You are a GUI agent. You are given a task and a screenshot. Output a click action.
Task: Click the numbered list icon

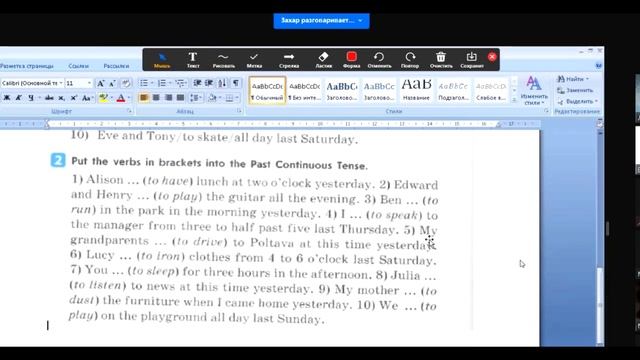[x=162, y=83]
